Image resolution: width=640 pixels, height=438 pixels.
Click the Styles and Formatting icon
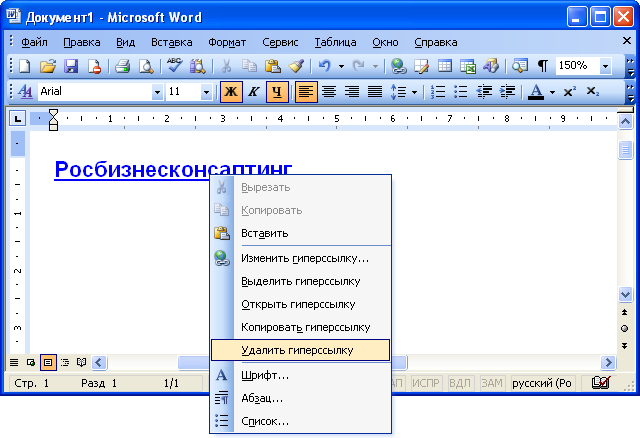coord(25,91)
